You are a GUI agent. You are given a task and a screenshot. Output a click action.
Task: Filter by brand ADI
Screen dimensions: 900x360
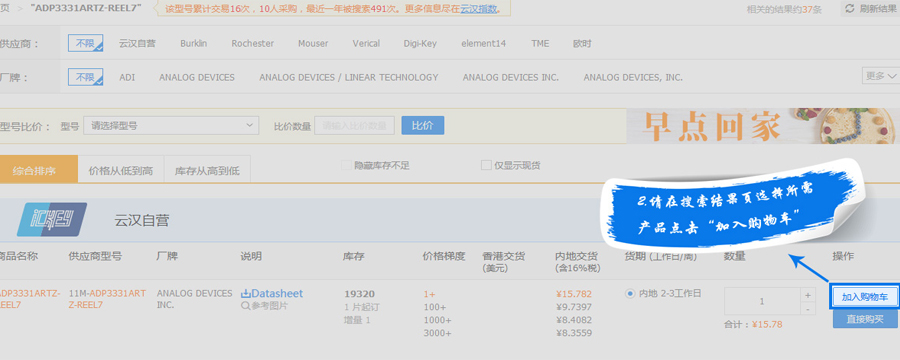tap(127, 77)
